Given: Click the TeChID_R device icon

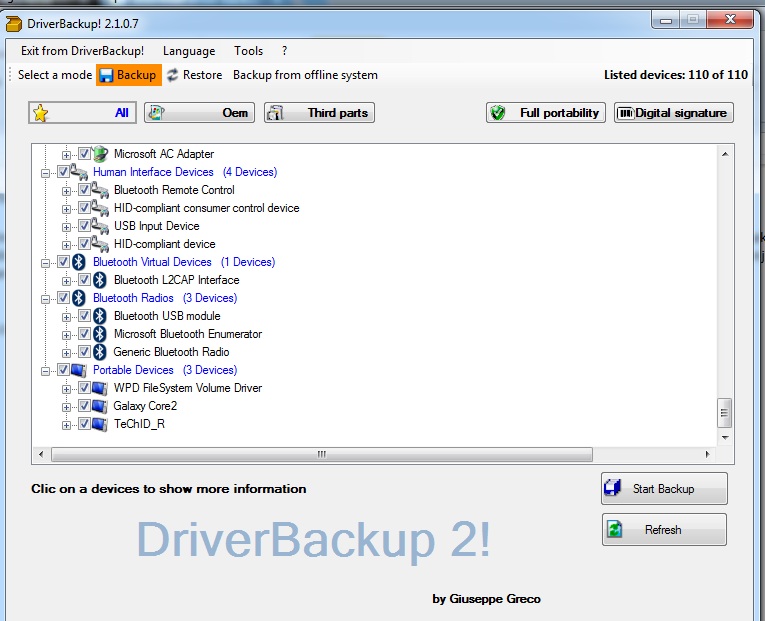Looking at the screenshot, I should tap(100, 424).
